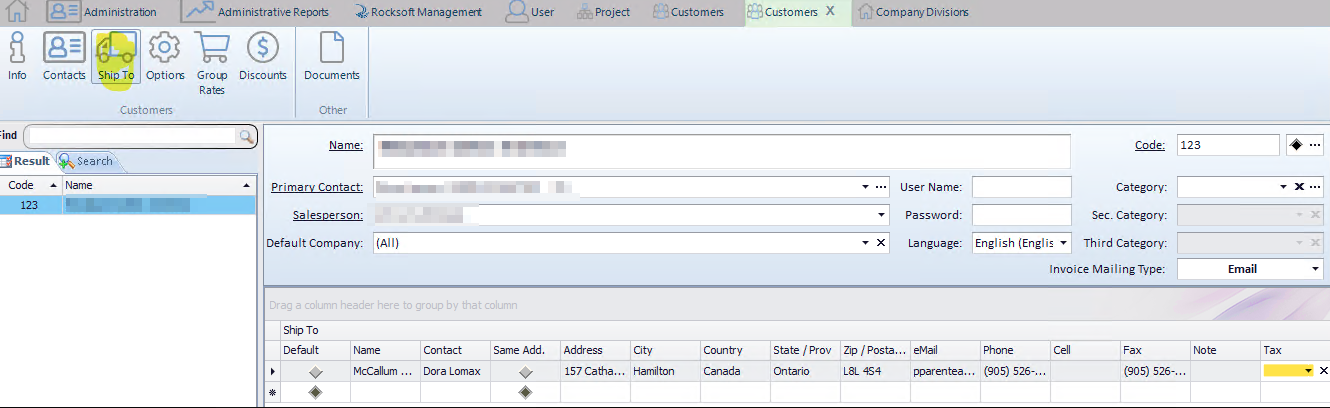Expand the Invoice Mailing Type dropdown
This screenshot has width=1330, height=408.
[1315, 270]
